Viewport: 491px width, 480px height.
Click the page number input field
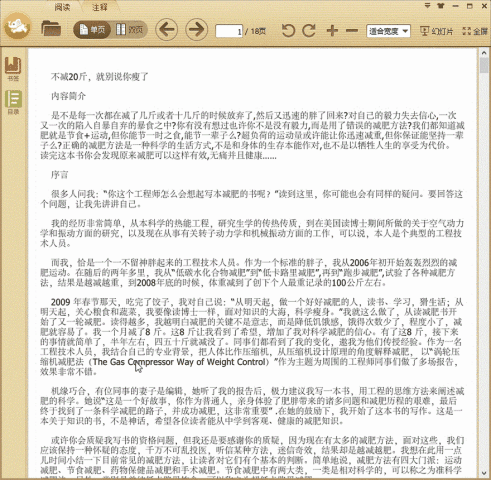click(229, 31)
